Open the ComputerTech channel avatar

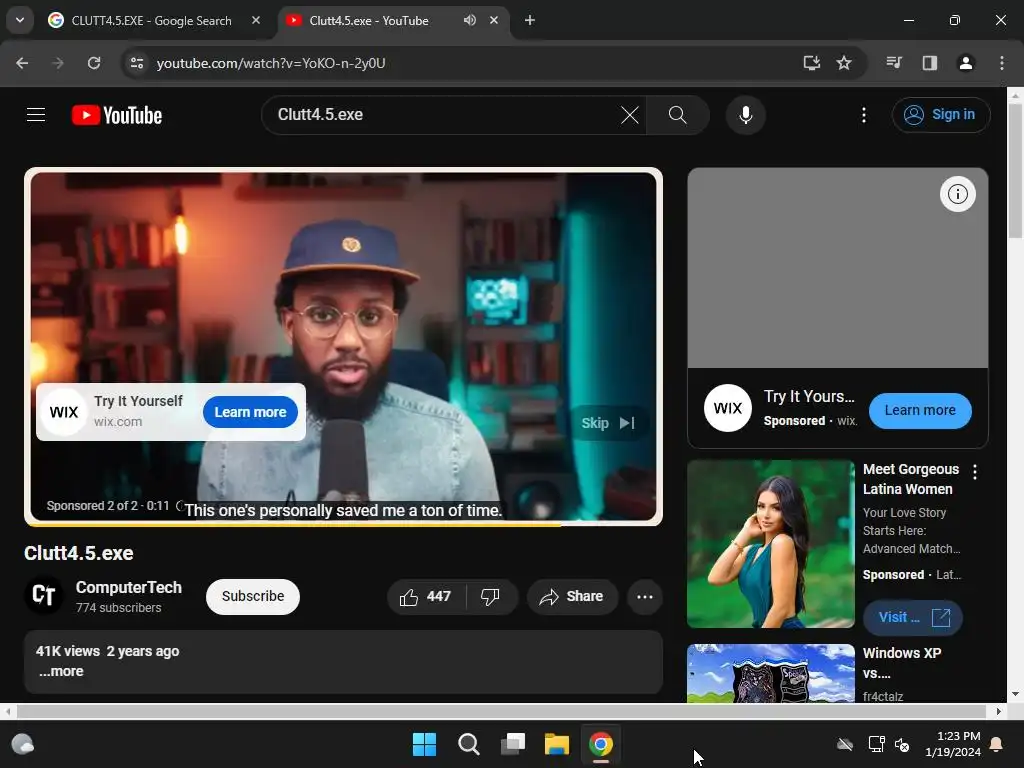[44, 595]
